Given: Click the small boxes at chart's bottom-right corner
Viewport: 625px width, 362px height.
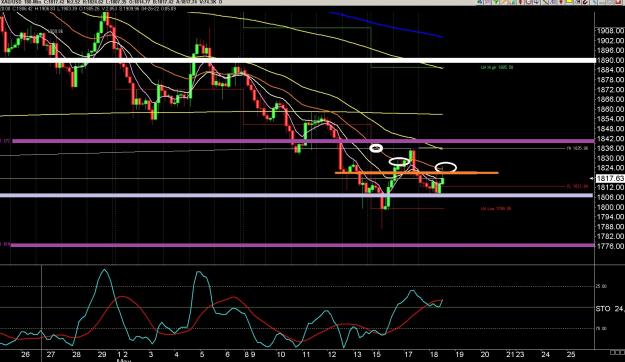Looking at the screenshot, I should [x=617, y=352].
